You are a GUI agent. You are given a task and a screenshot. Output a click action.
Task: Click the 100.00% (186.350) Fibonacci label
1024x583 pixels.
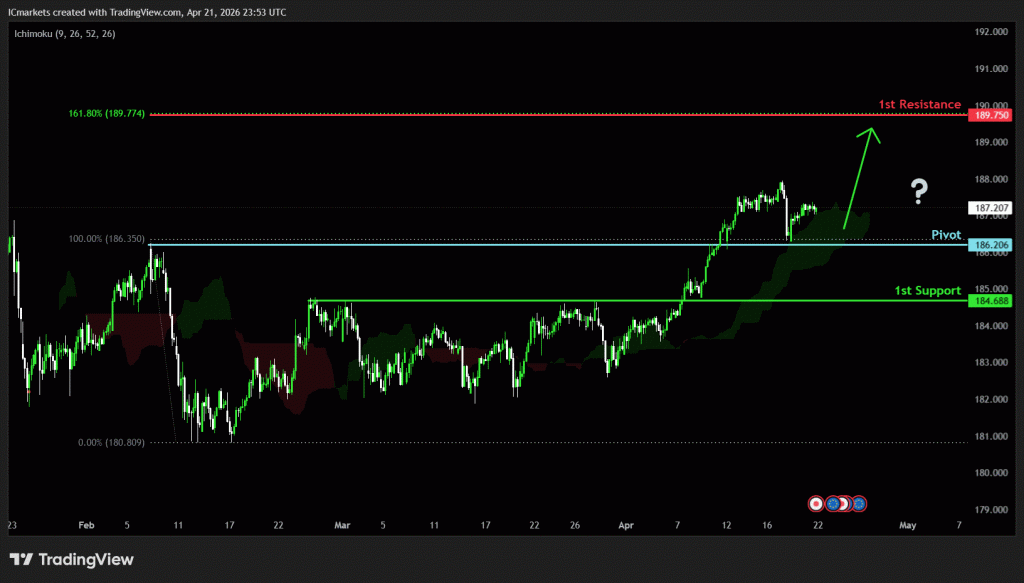(106, 239)
